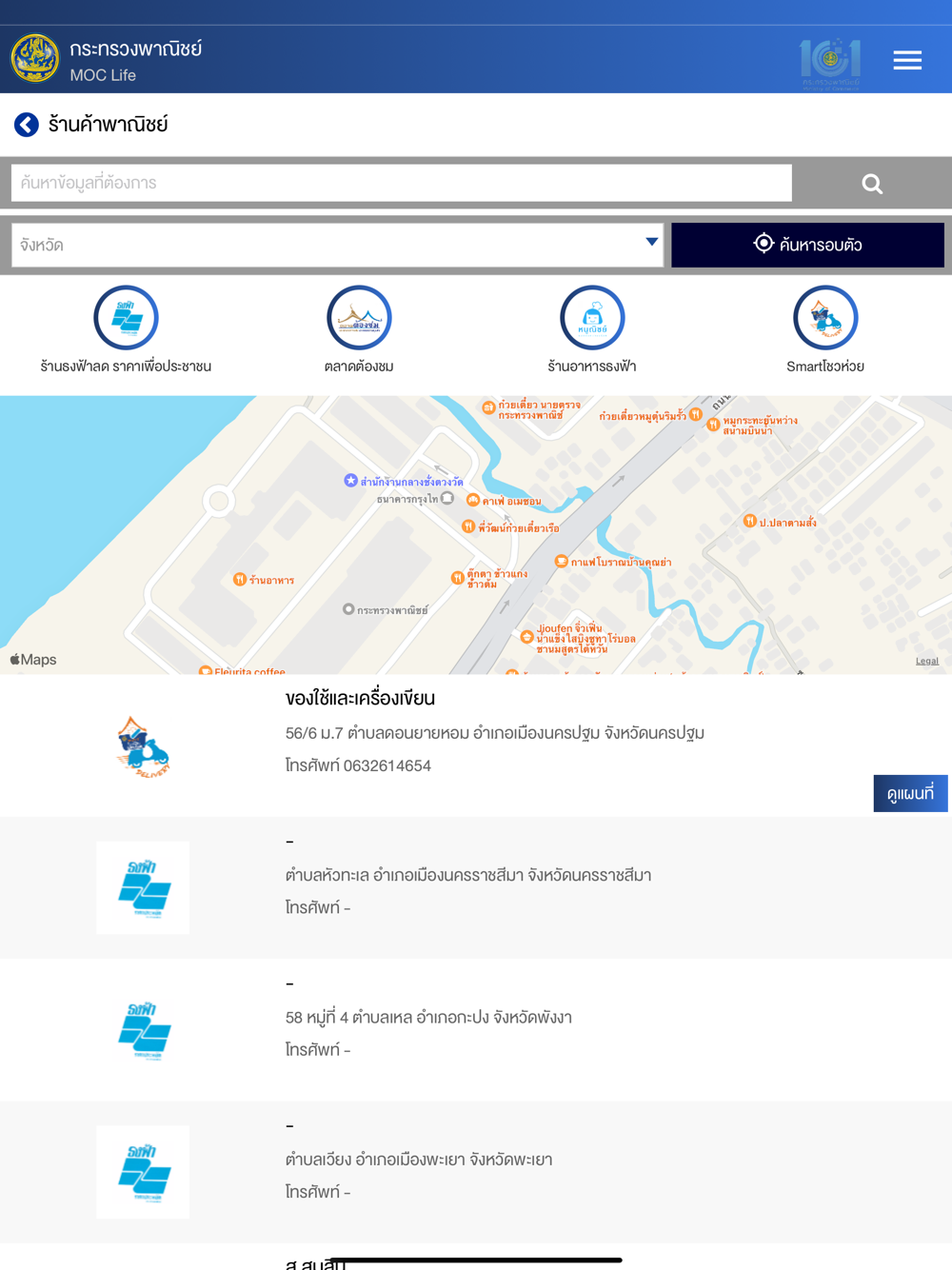The image size is (952, 1270).
Task: Click the 101 anniversary logo in header
Action: (830, 63)
